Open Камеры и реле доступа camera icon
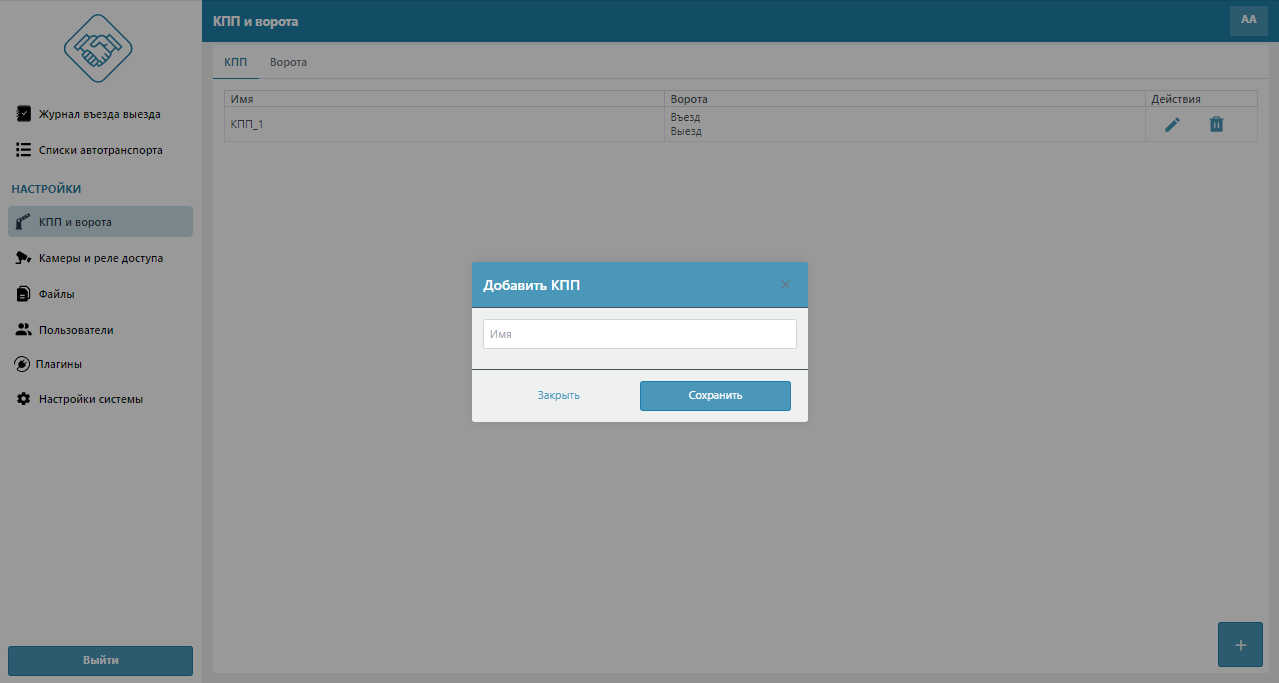The image size is (1279, 683). [x=24, y=258]
